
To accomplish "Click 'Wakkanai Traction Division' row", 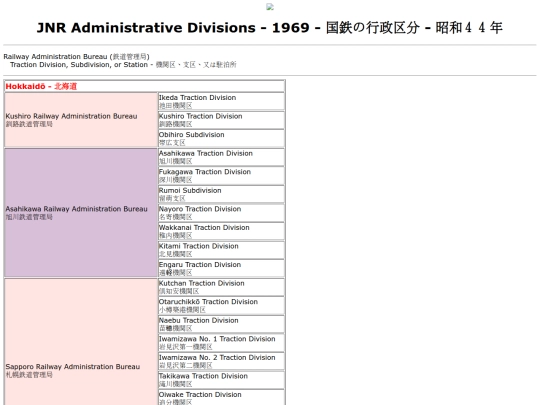I will (221, 231).
